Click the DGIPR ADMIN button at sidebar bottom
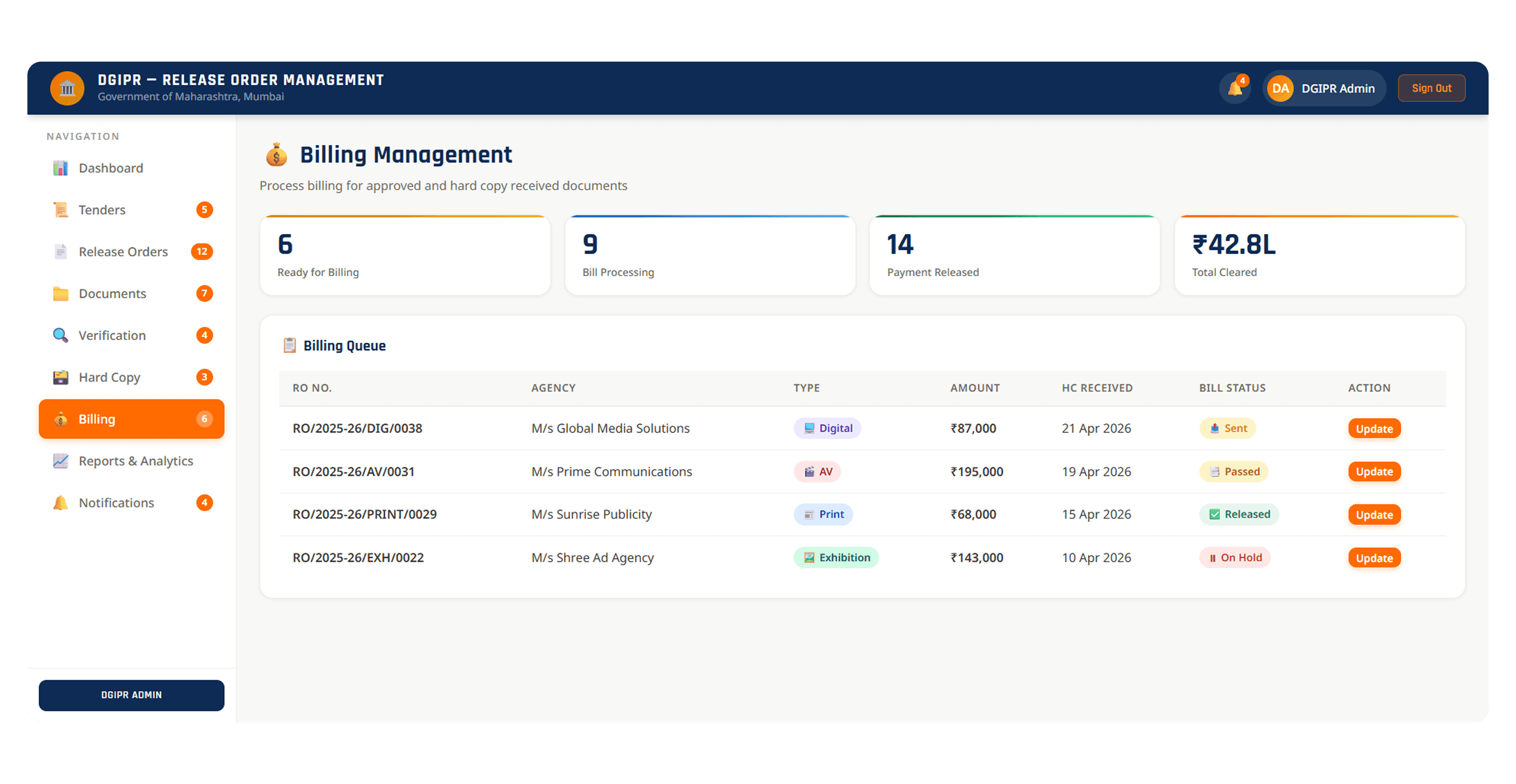 pyautogui.click(x=131, y=695)
